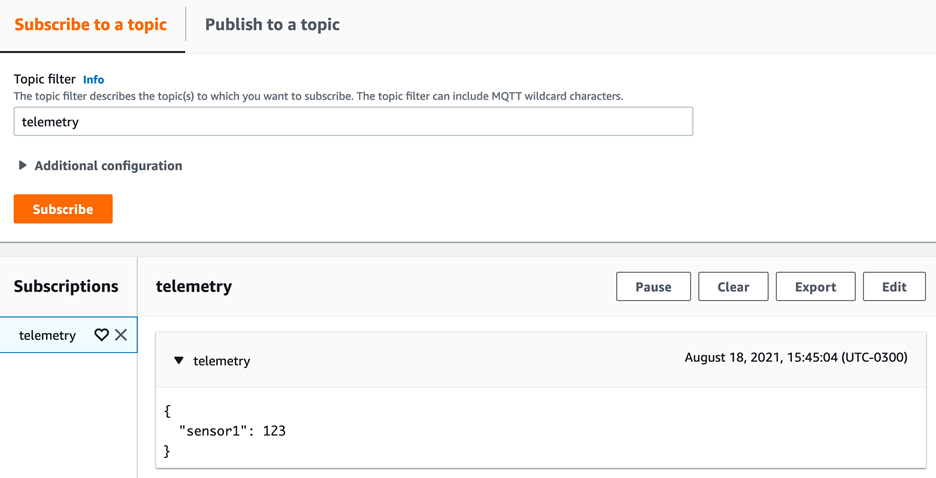Remove the telemetry subscription with the X icon
936x478 pixels.
pos(121,335)
